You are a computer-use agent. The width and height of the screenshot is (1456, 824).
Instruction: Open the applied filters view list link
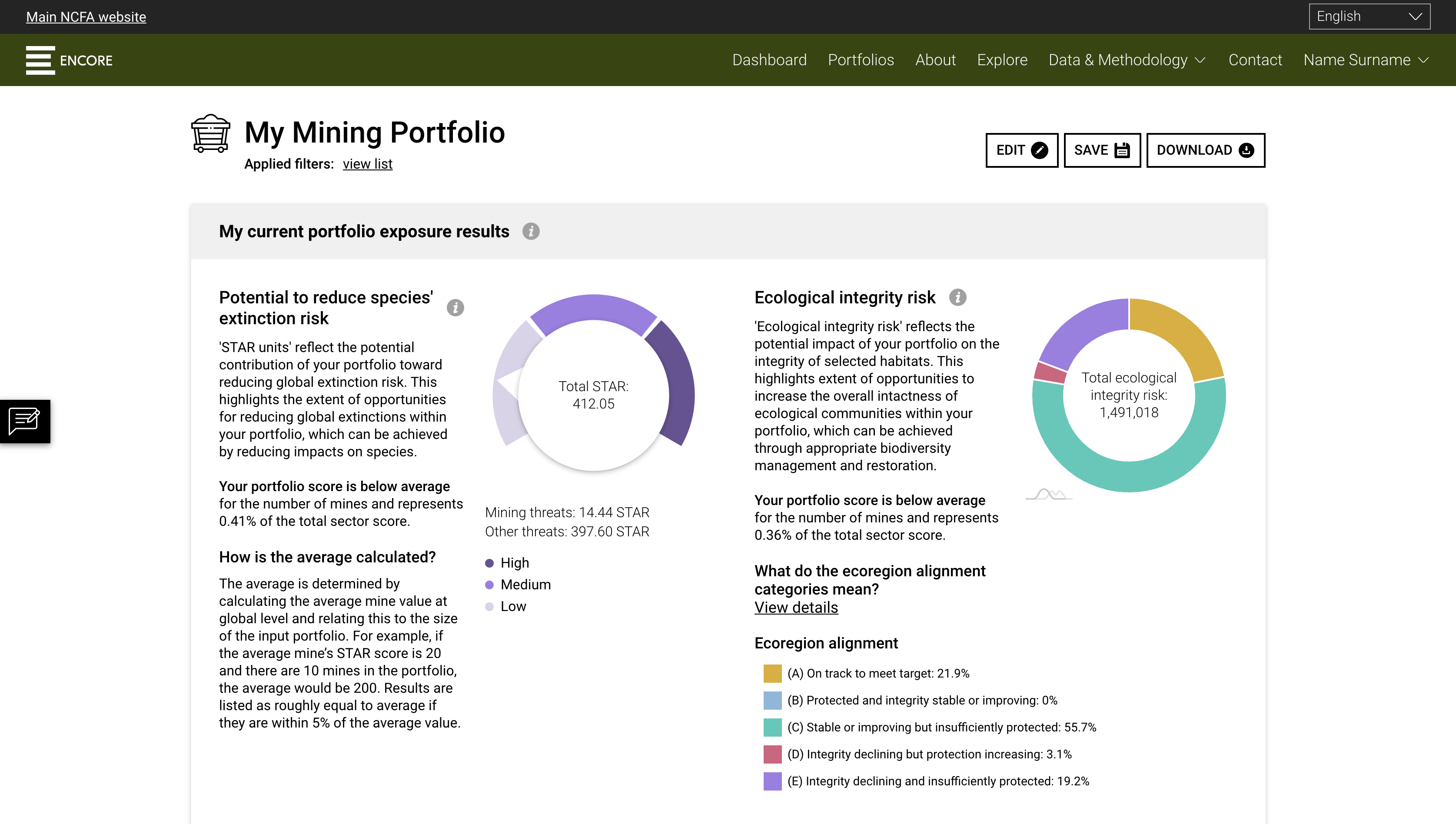[367, 163]
